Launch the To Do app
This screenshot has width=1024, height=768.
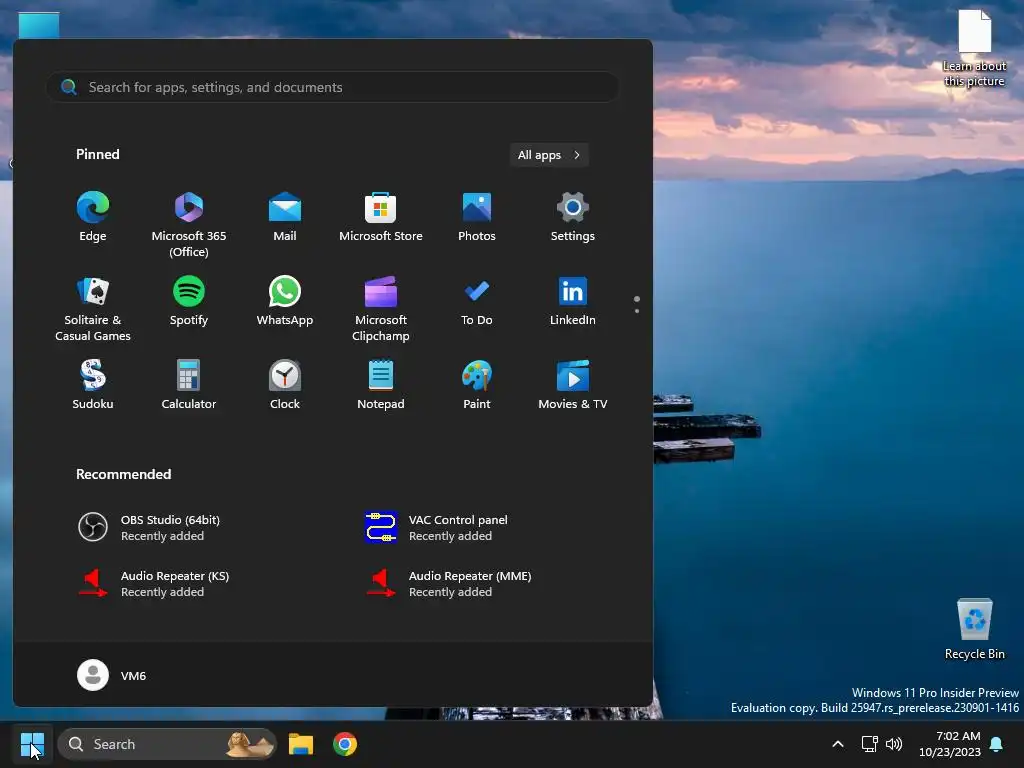[477, 301]
